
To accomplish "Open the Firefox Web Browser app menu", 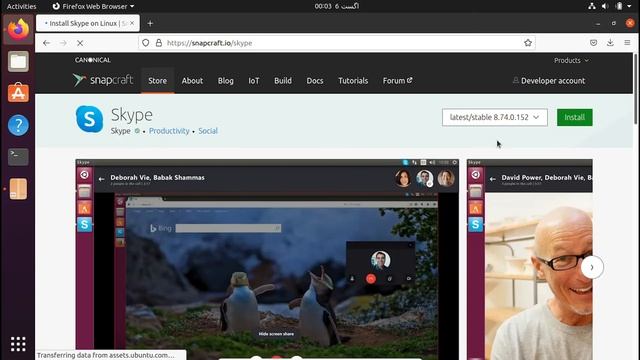I will pos(93,6).
